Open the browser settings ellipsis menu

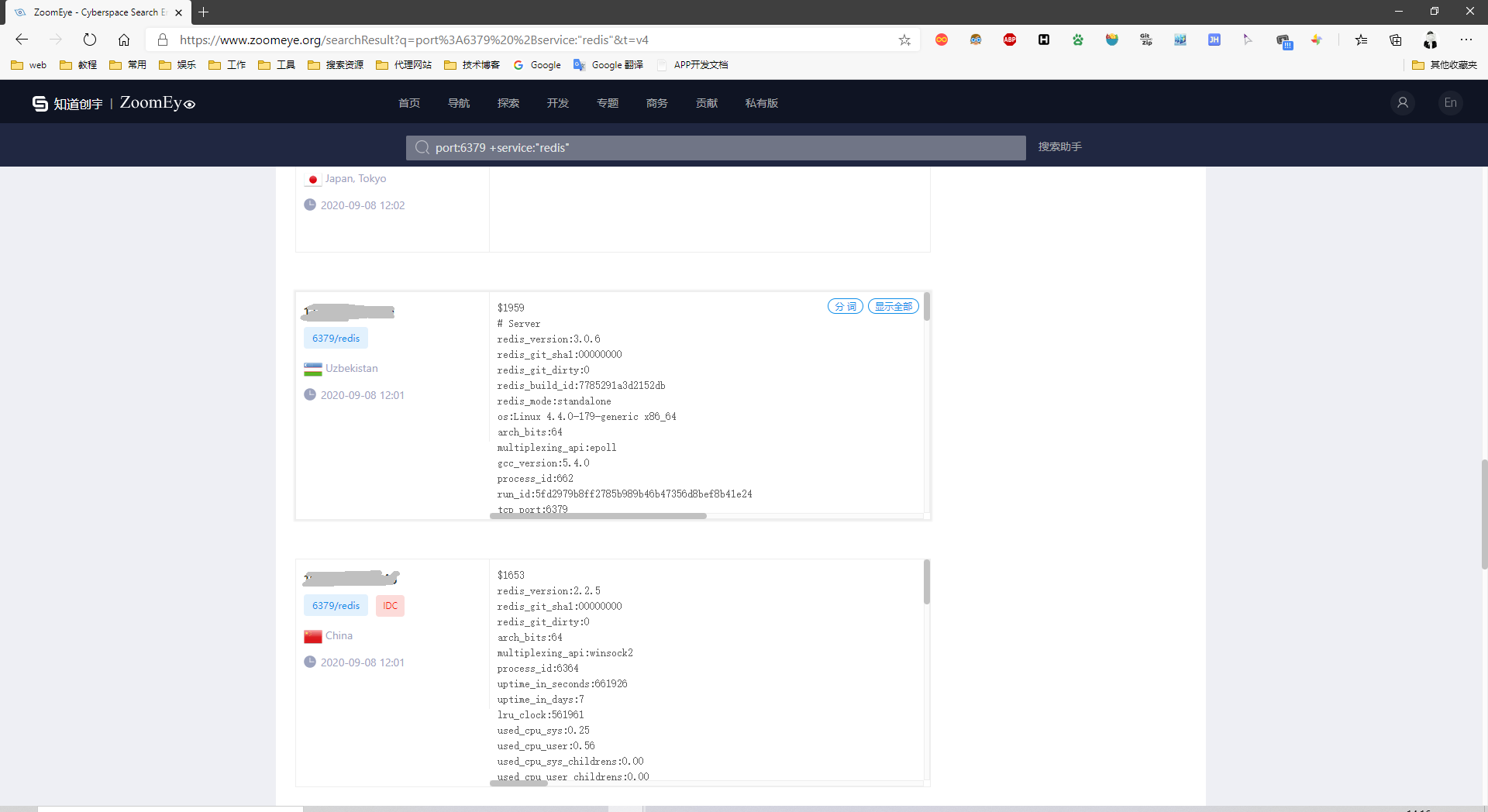(x=1466, y=40)
